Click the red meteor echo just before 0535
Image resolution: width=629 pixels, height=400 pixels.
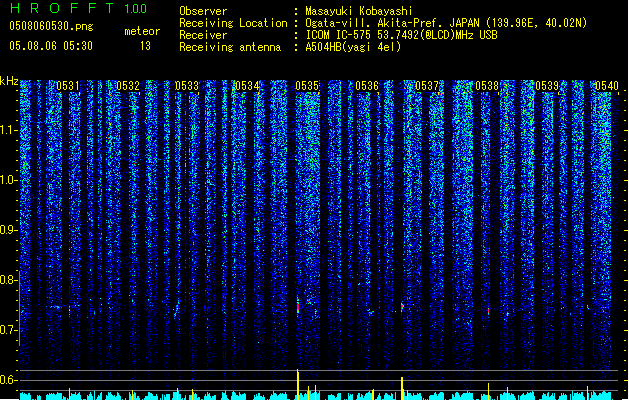pos(298,307)
